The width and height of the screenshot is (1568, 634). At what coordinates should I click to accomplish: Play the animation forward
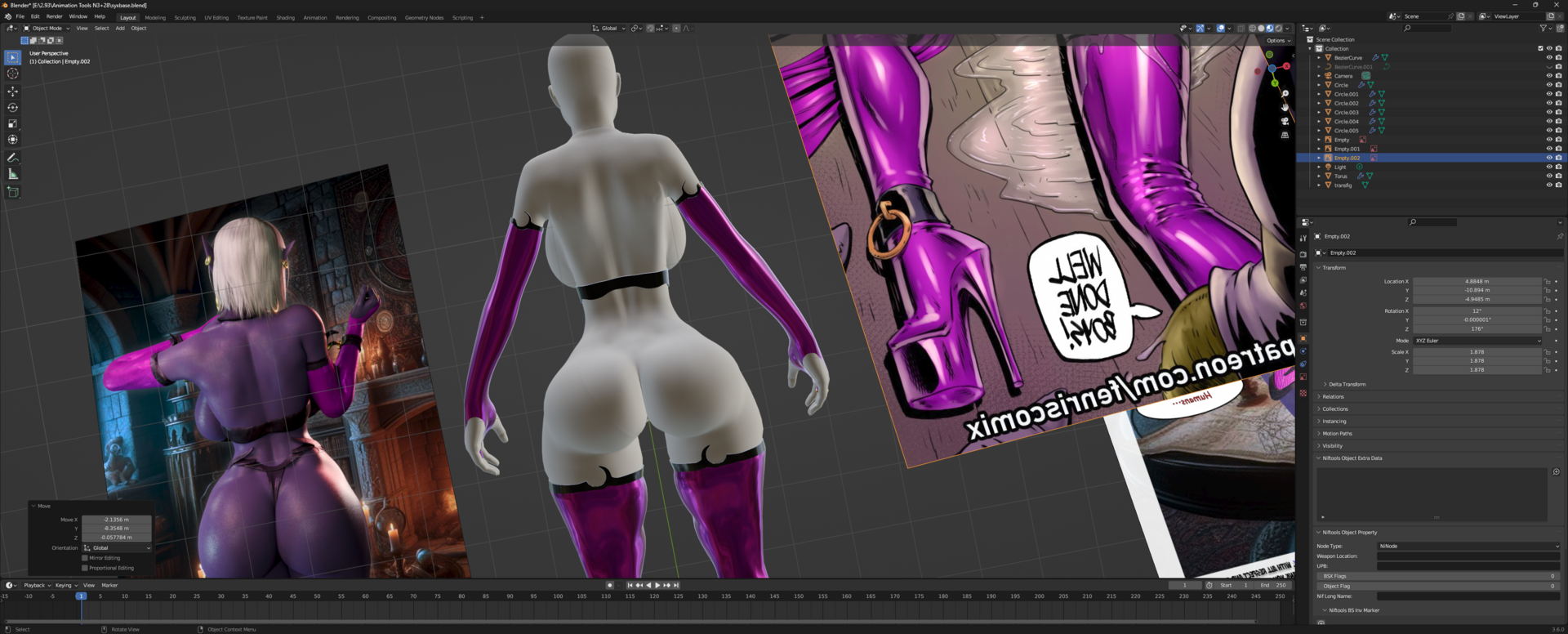point(657,585)
